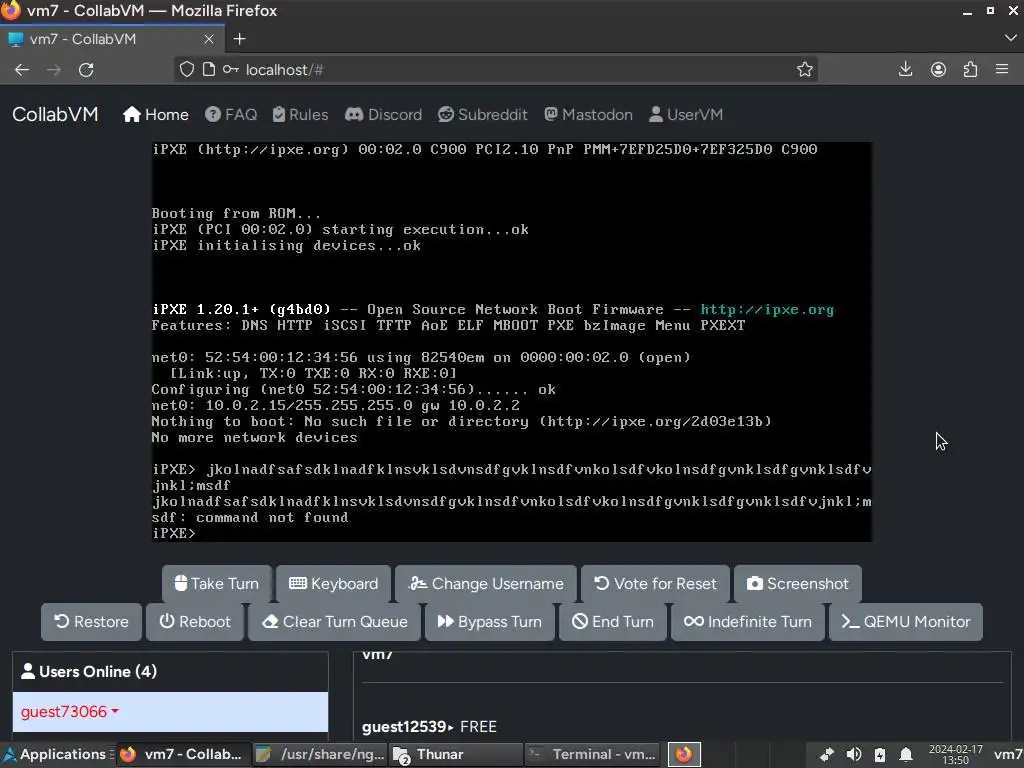1024x768 pixels.
Task: Bookmark this page with the star icon
Action: click(805, 69)
